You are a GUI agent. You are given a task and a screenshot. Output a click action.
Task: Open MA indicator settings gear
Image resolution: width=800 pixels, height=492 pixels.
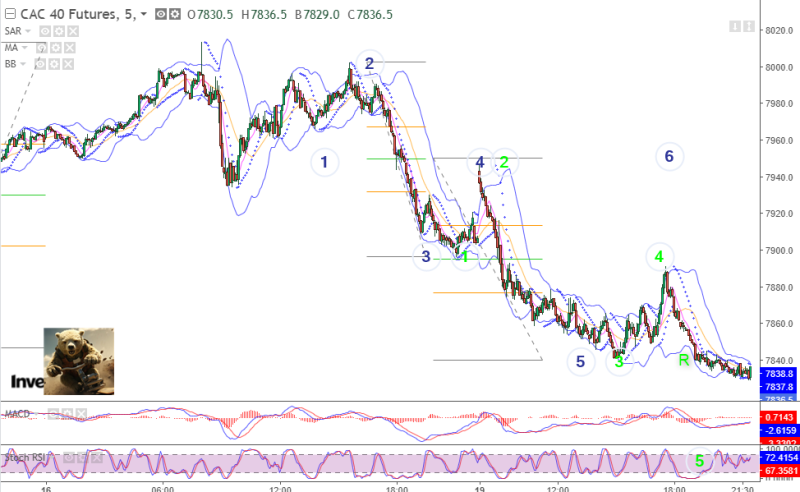[56, 48]
